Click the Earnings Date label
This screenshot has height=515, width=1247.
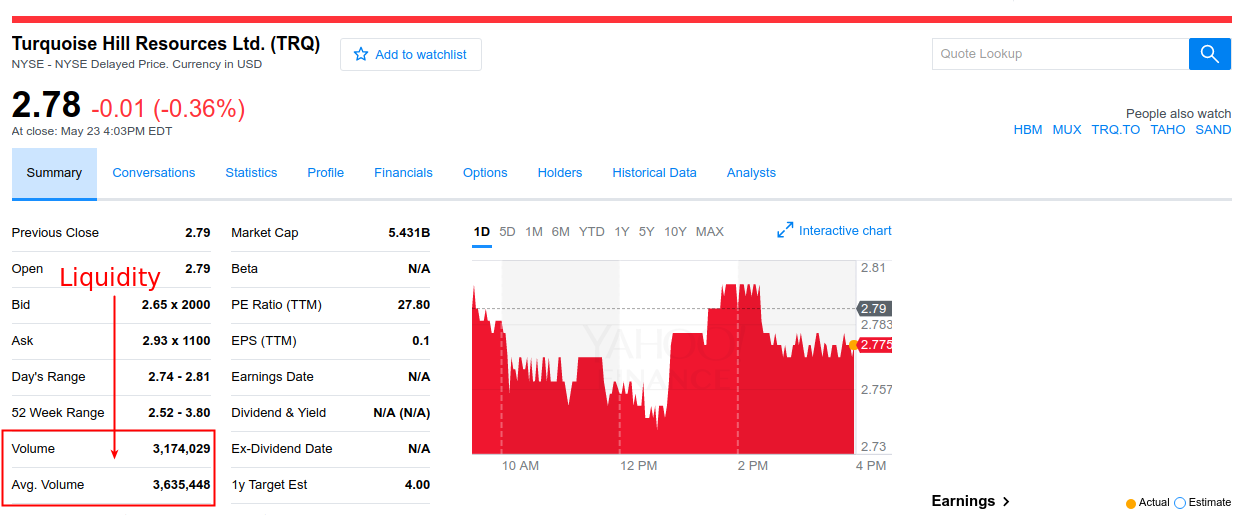coord(272,377)
